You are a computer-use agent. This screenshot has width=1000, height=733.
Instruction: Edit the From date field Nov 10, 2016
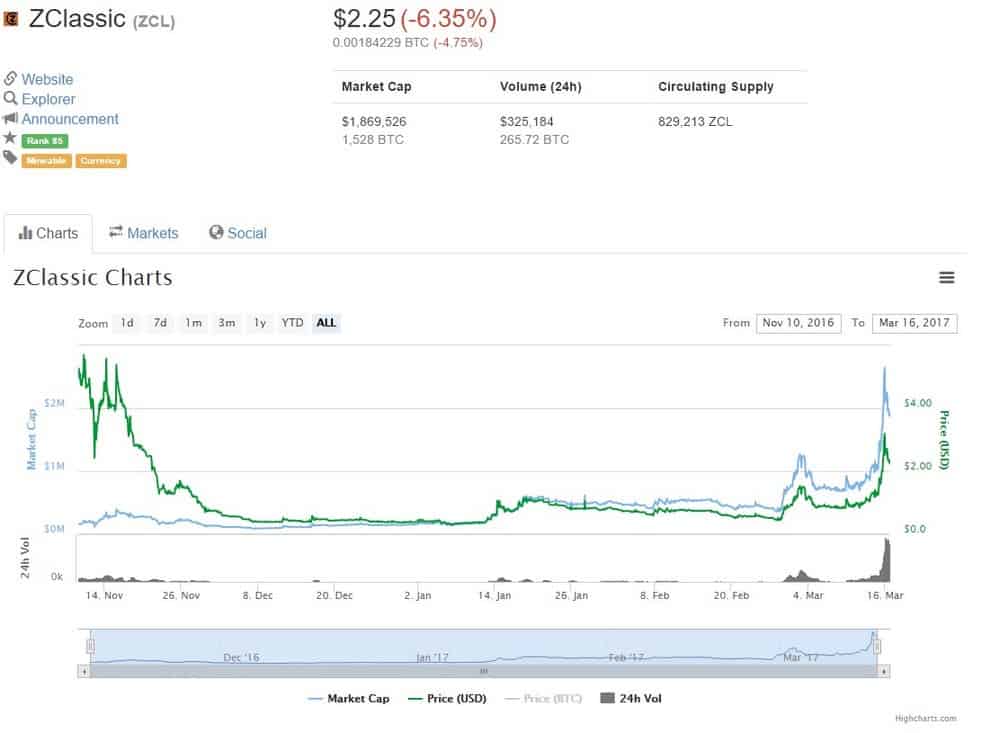[x=798, y=323]
